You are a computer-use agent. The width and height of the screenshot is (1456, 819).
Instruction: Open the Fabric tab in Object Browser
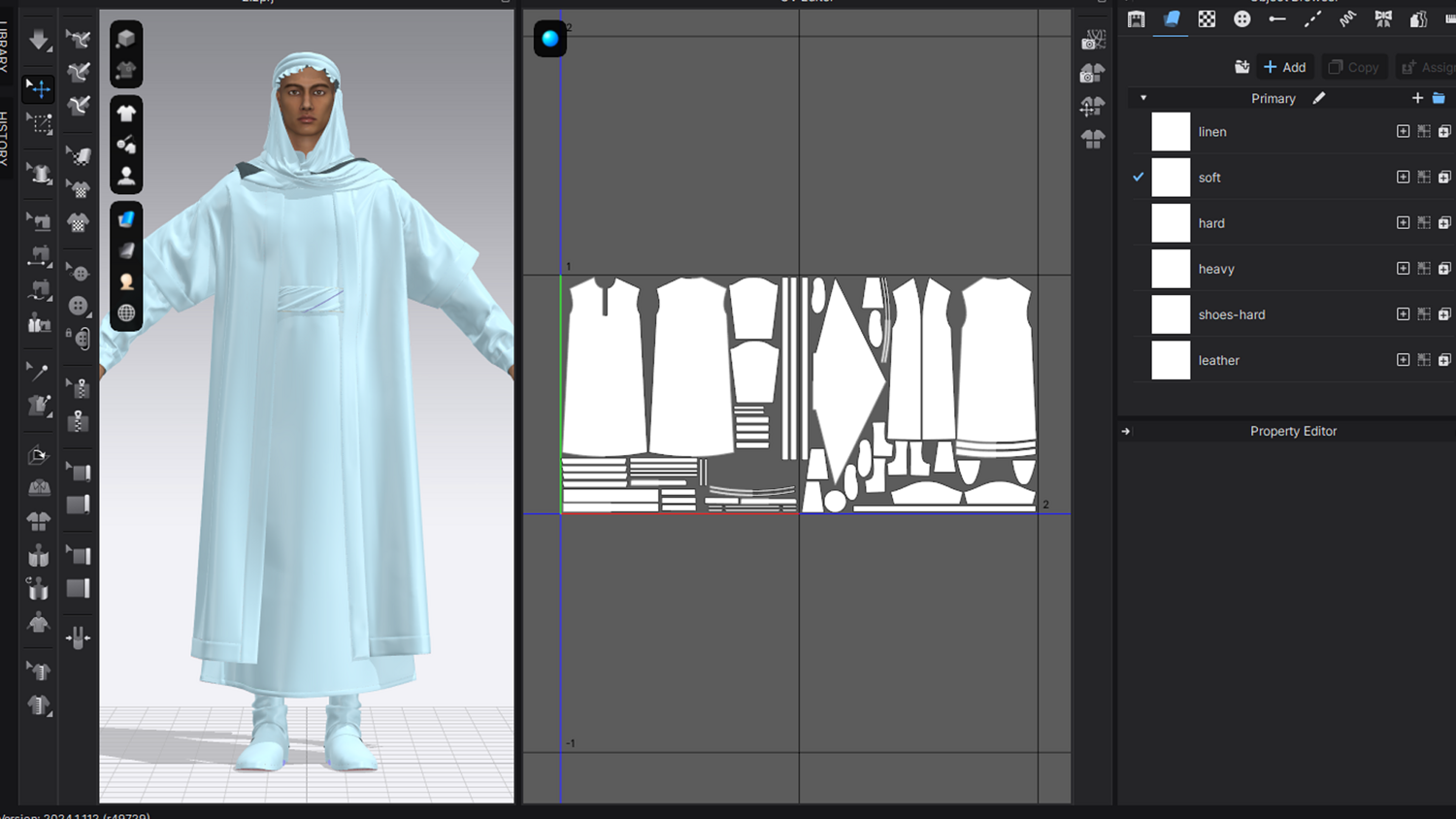1172,18
